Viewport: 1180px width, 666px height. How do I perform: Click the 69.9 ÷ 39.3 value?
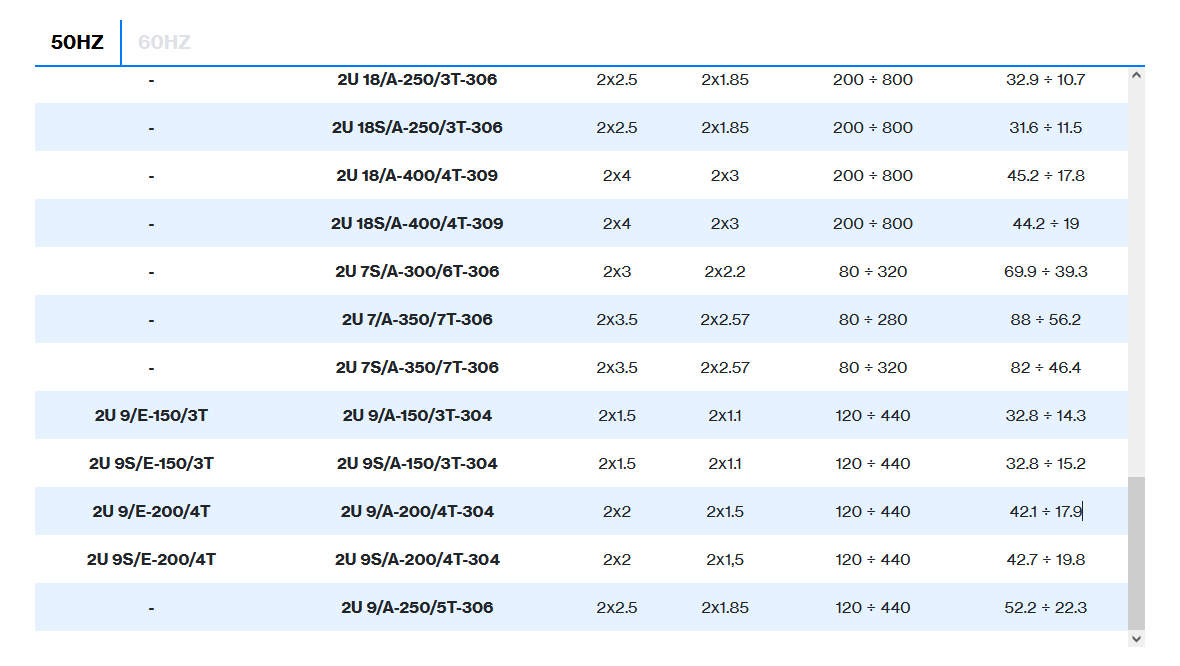[1046, 272]
